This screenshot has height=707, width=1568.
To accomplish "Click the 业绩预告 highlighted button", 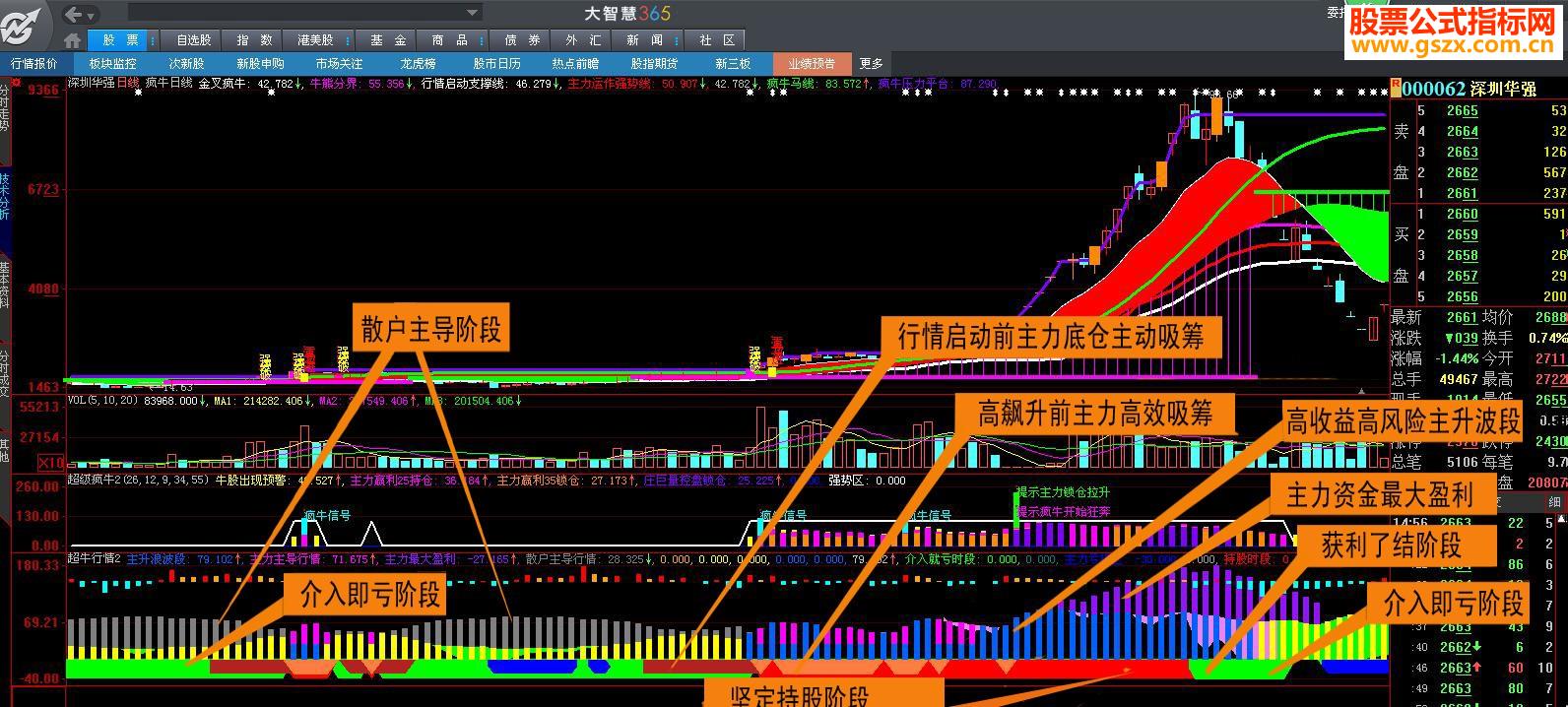I will tap(812, 64).
